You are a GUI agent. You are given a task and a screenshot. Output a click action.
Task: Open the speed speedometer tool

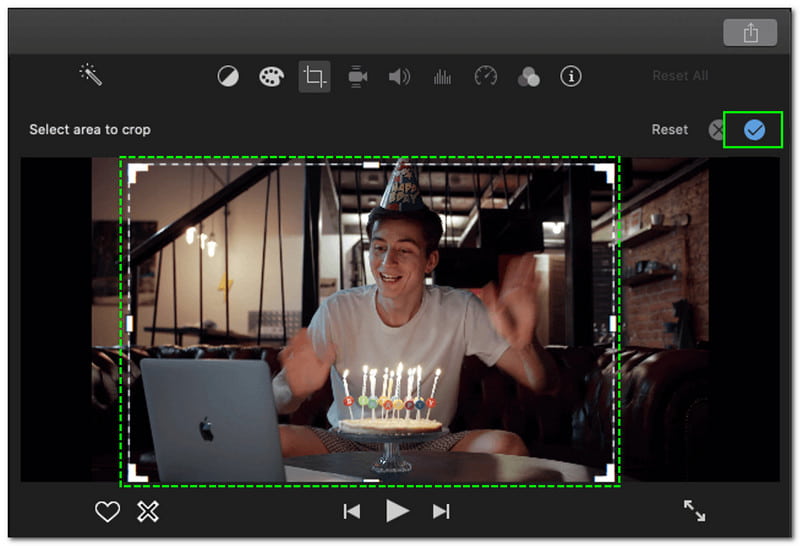click(486, 77)
